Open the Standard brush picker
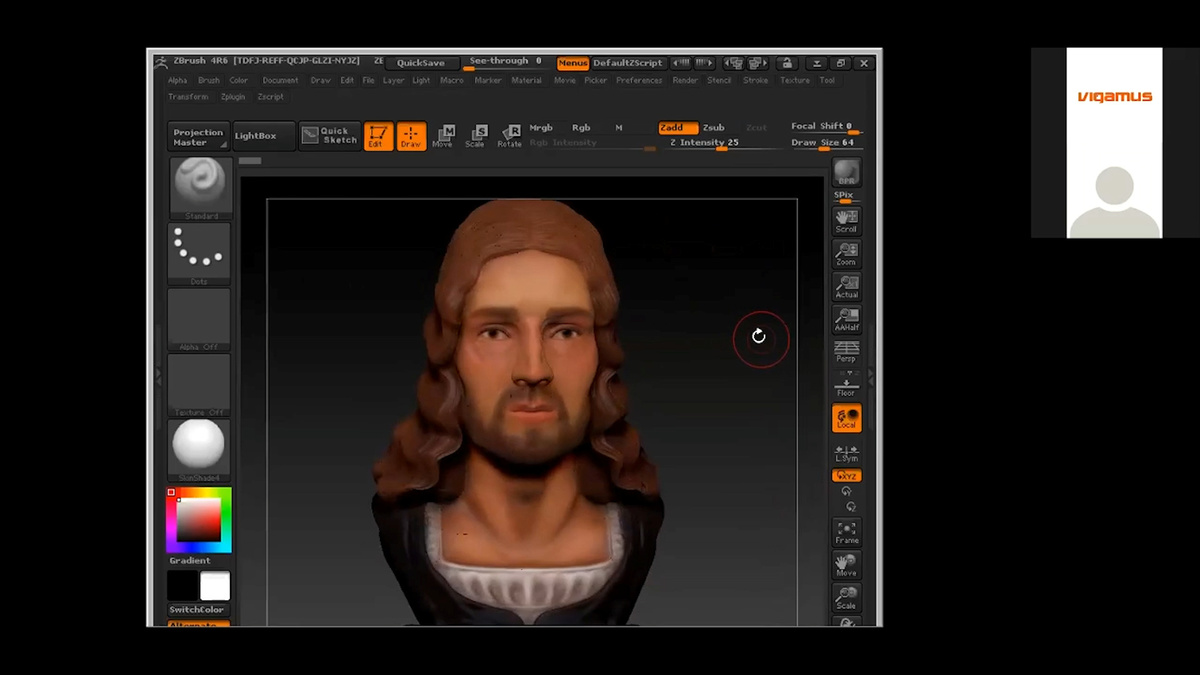 (200, 187)
